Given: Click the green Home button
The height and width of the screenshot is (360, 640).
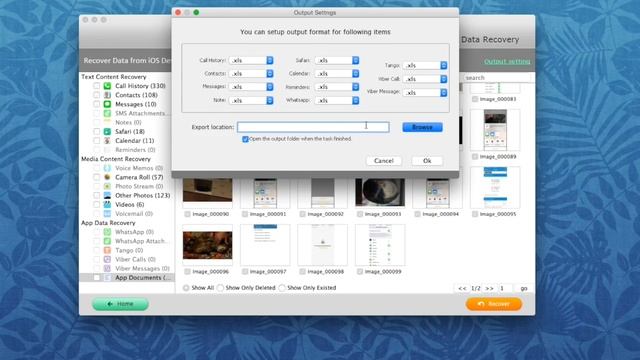Looking at the screenshot, I should (x=120, y=304).
